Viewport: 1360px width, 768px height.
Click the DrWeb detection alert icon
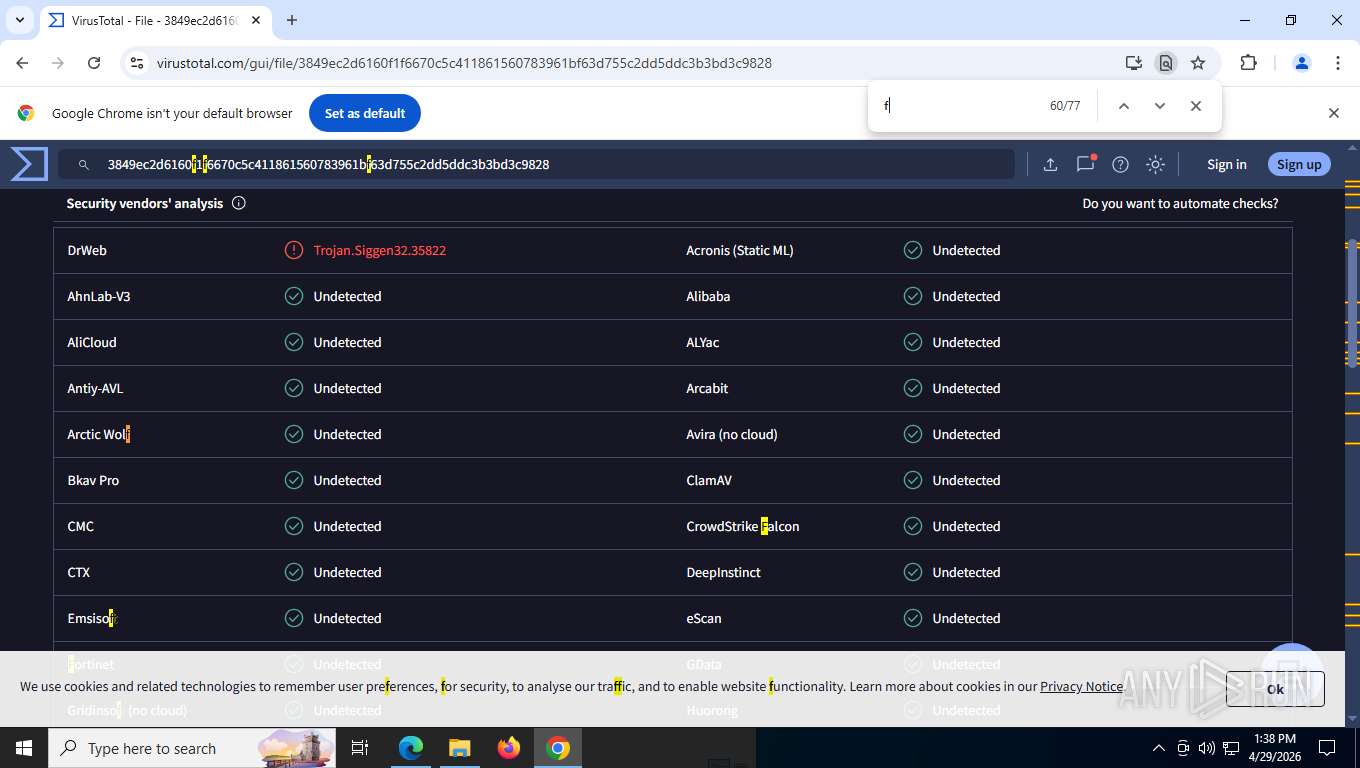point(294,250)
